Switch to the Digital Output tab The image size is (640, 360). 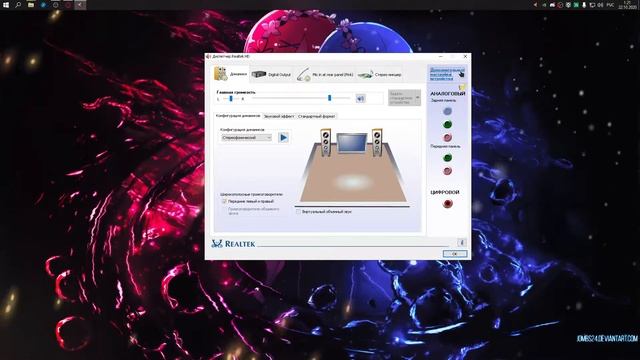pyautogui.click(x=271, y=74)
